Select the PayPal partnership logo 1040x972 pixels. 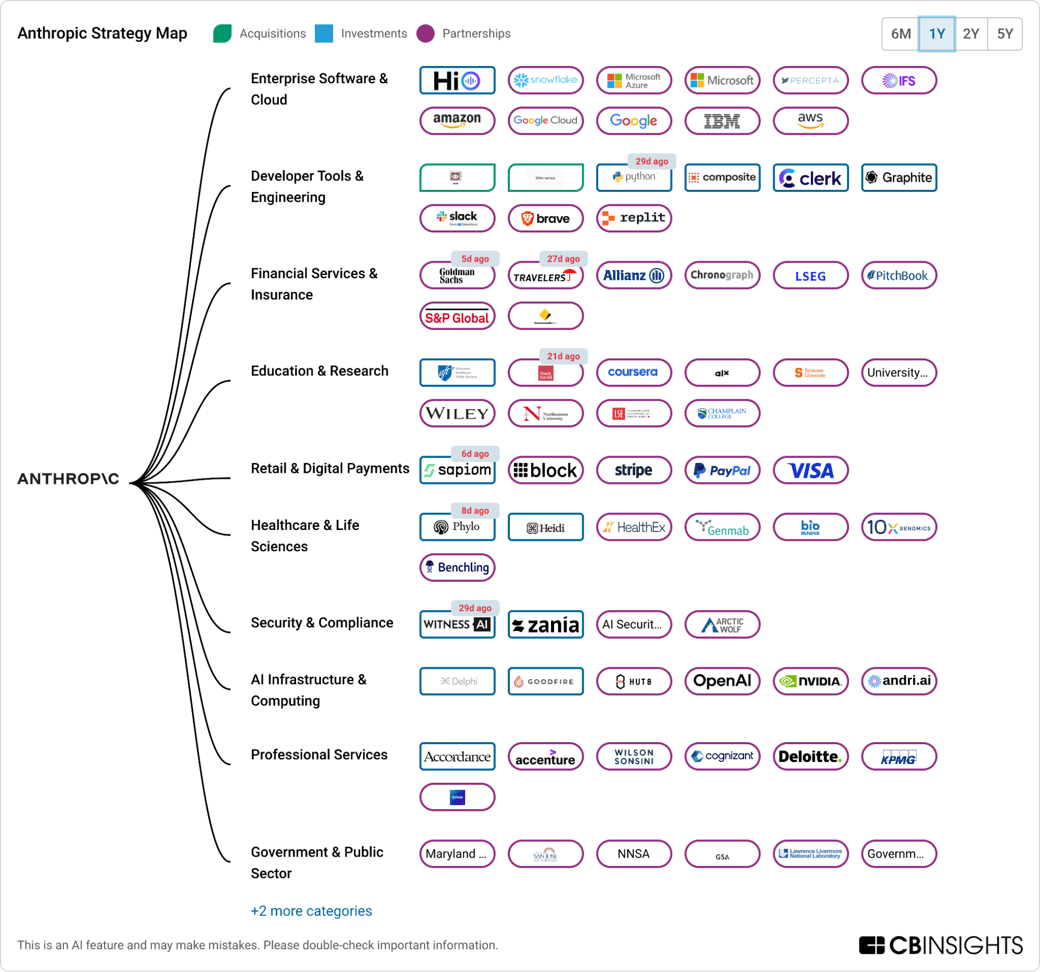click(722, 470)
